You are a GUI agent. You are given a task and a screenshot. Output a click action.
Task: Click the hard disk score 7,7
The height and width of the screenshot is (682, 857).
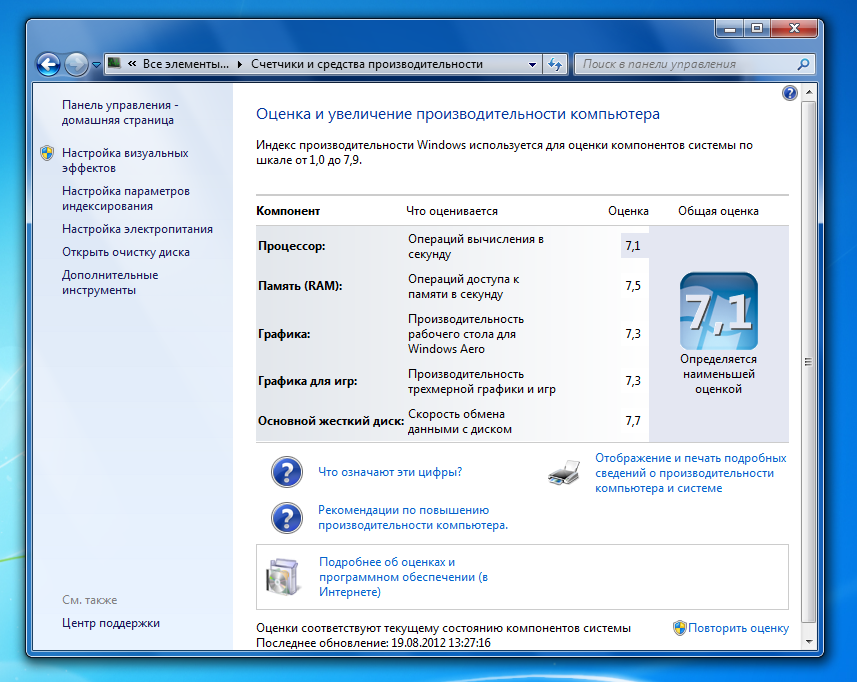click(633, 421)
